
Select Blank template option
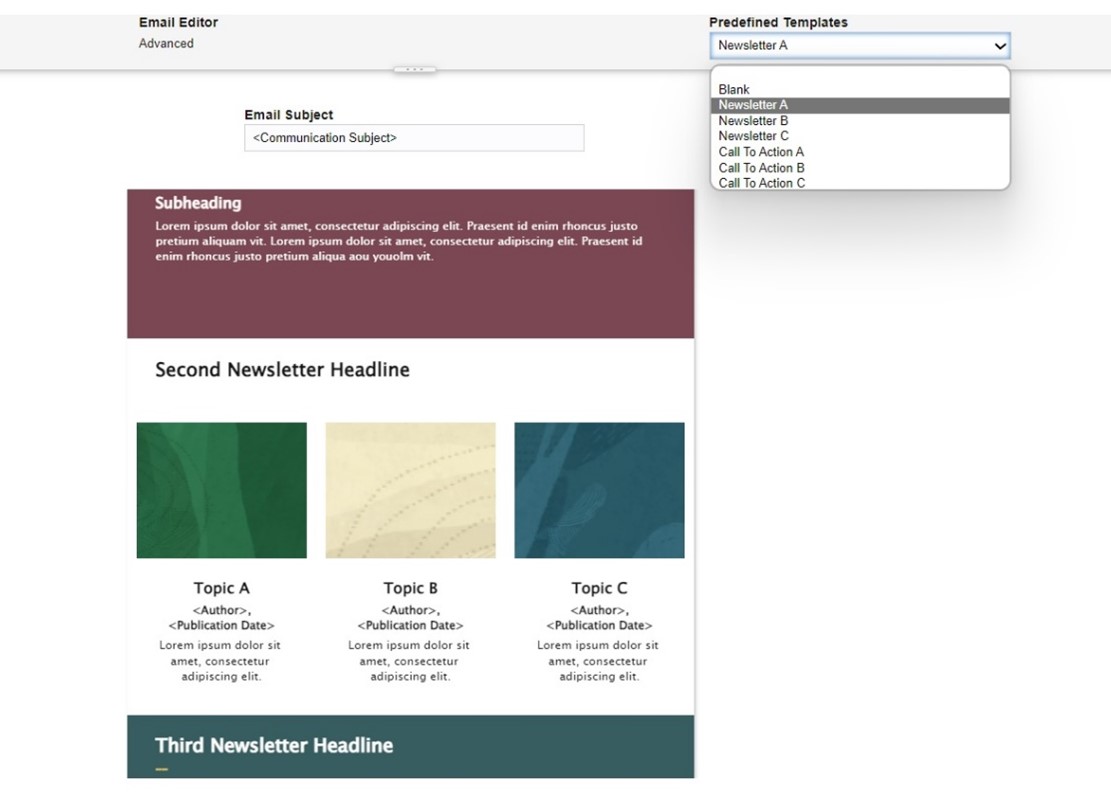pyautogui.click(x=734, y=90)
